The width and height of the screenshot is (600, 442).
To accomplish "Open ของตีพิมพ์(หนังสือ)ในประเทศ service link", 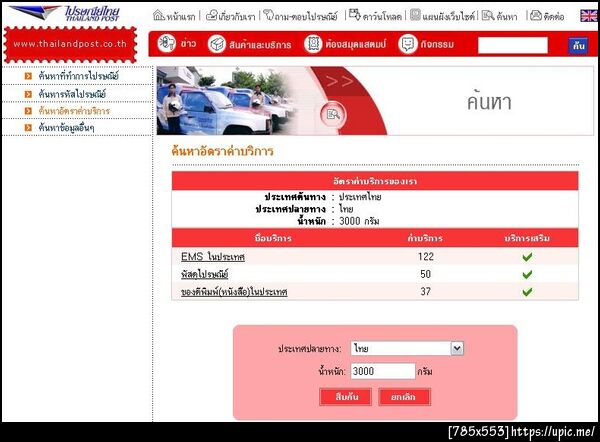I will (x=234, y=292).
